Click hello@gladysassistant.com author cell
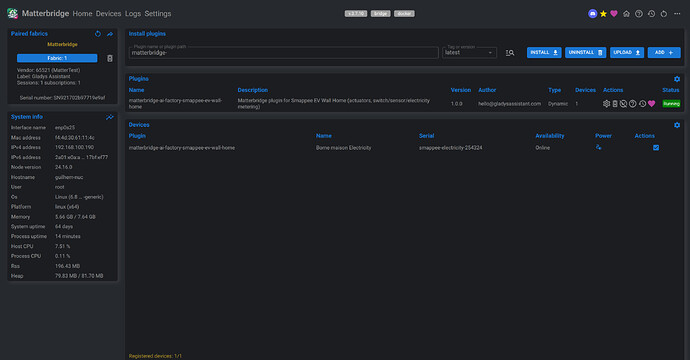The height and width of the screenshot is (360, 690). 510,104
